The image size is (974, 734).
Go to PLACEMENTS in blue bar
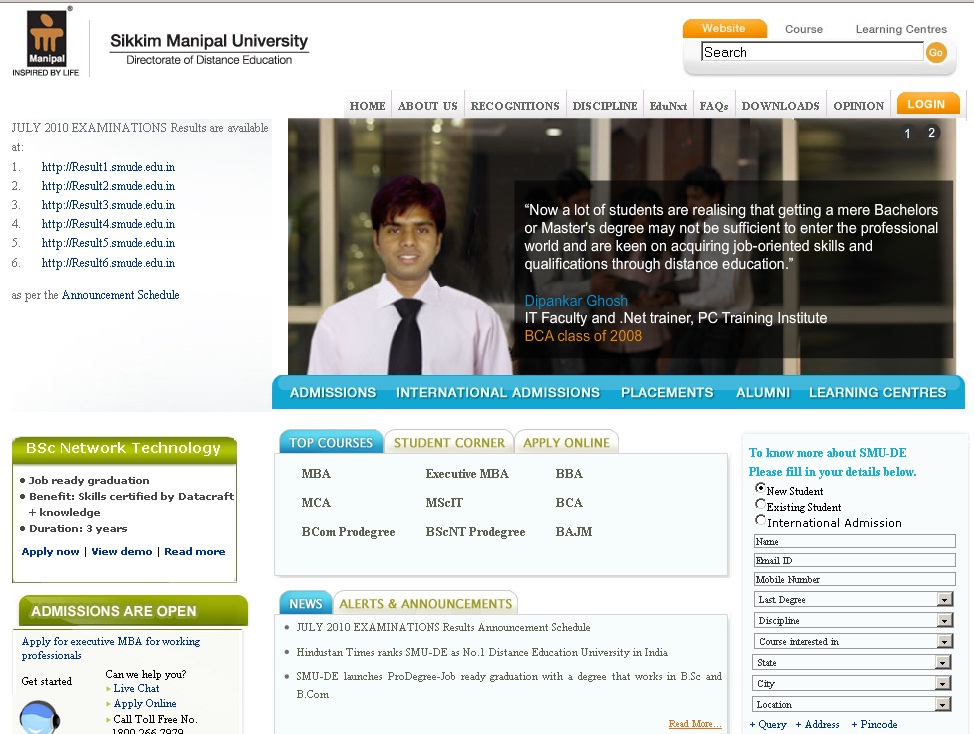[668, 392]
